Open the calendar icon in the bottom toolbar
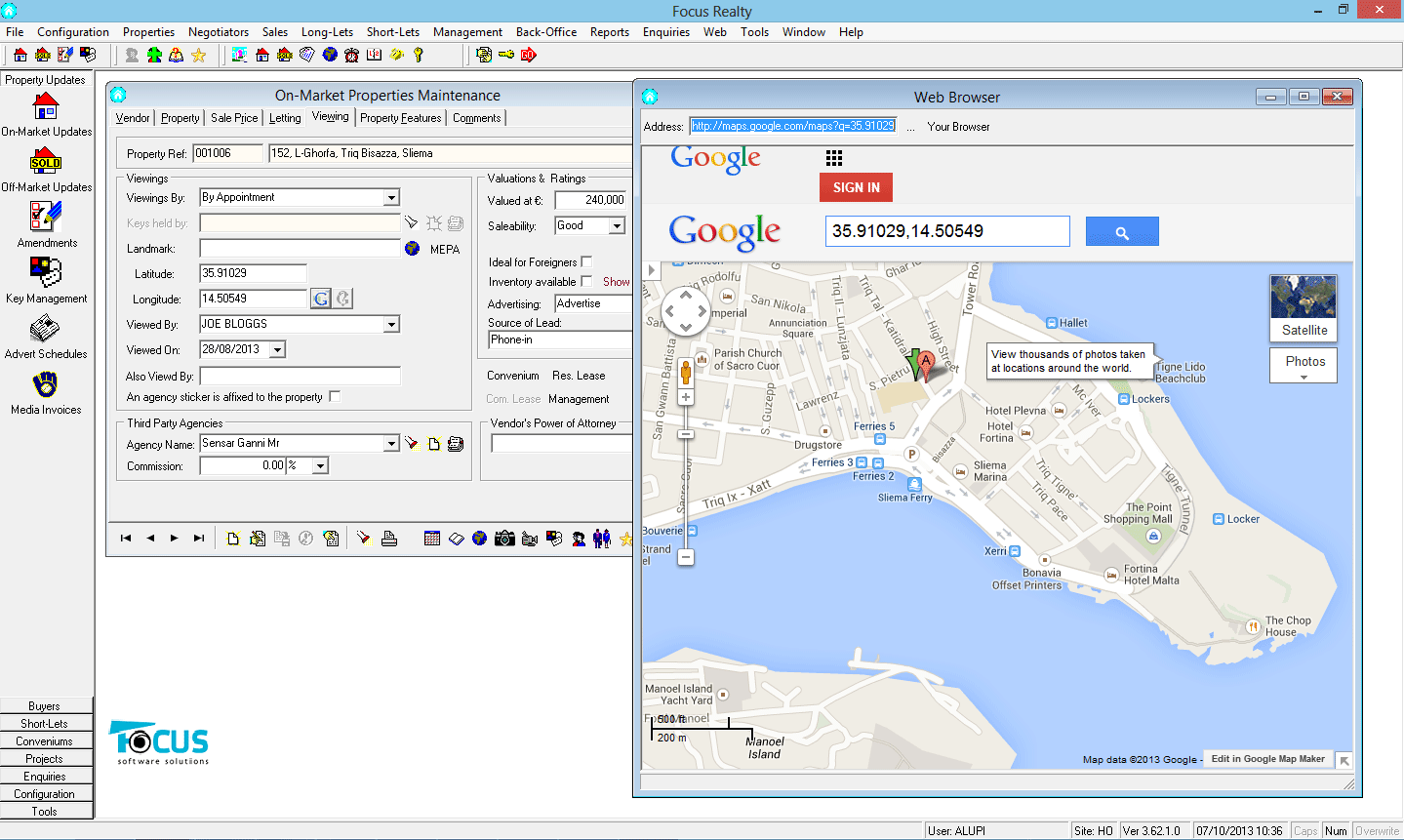The height and width of the screenshot is (840, 1404). pos(432,538)
